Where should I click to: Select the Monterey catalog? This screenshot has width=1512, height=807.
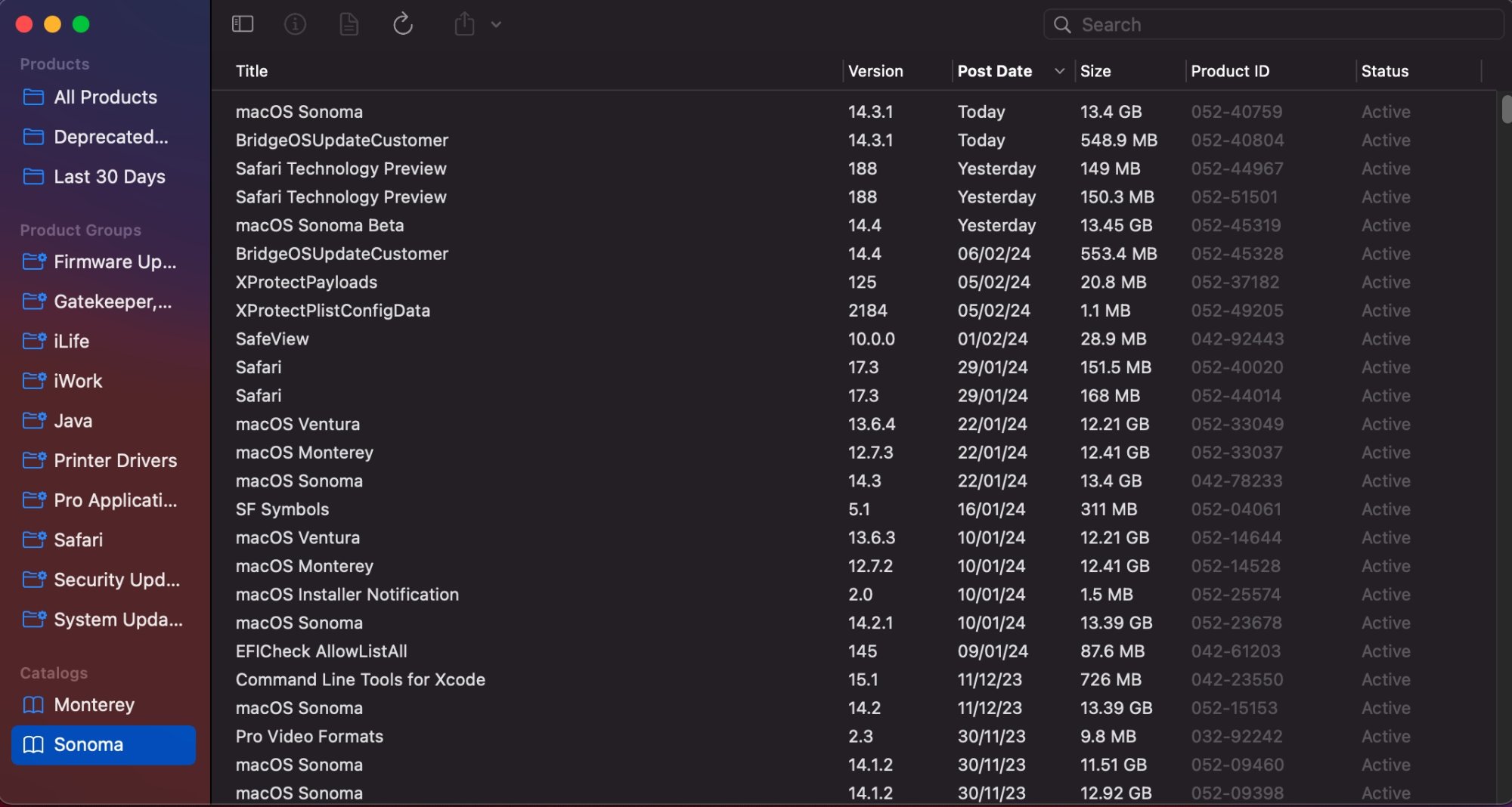coord(104,704)
